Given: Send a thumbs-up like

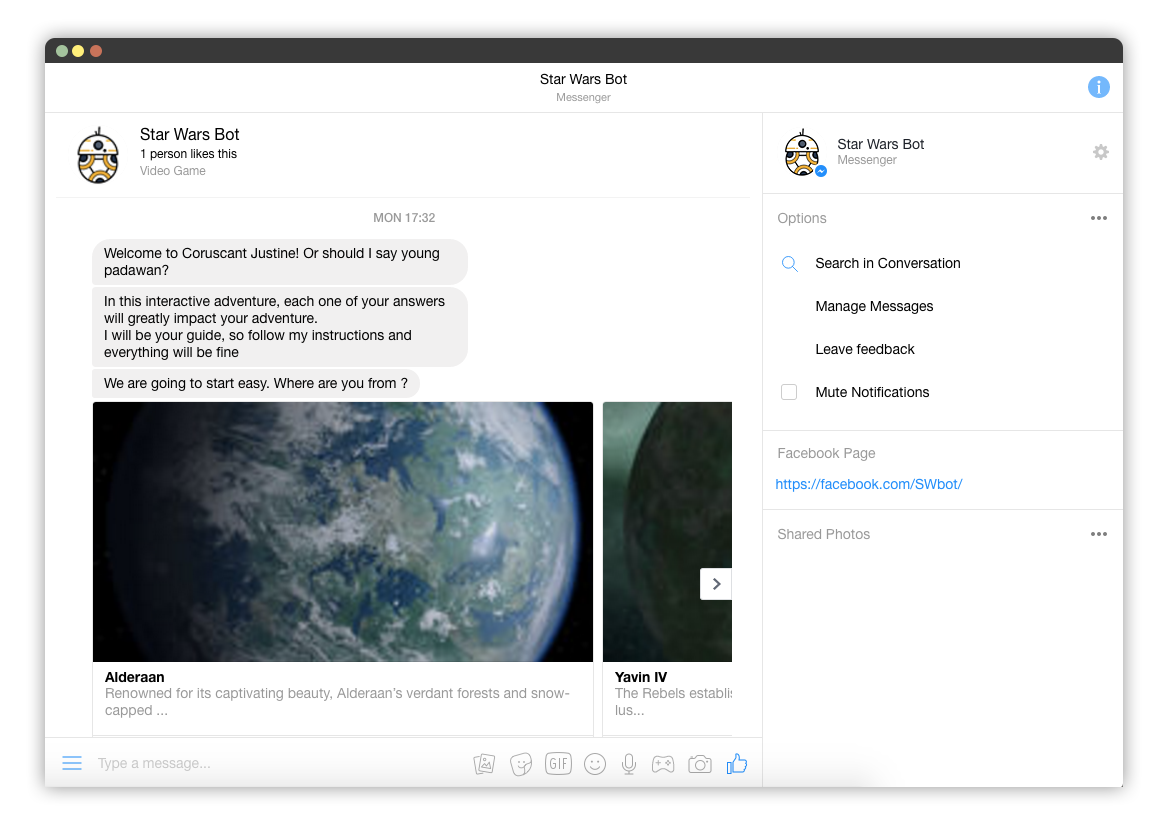Looking at the screenshot, I should point(737,764).
